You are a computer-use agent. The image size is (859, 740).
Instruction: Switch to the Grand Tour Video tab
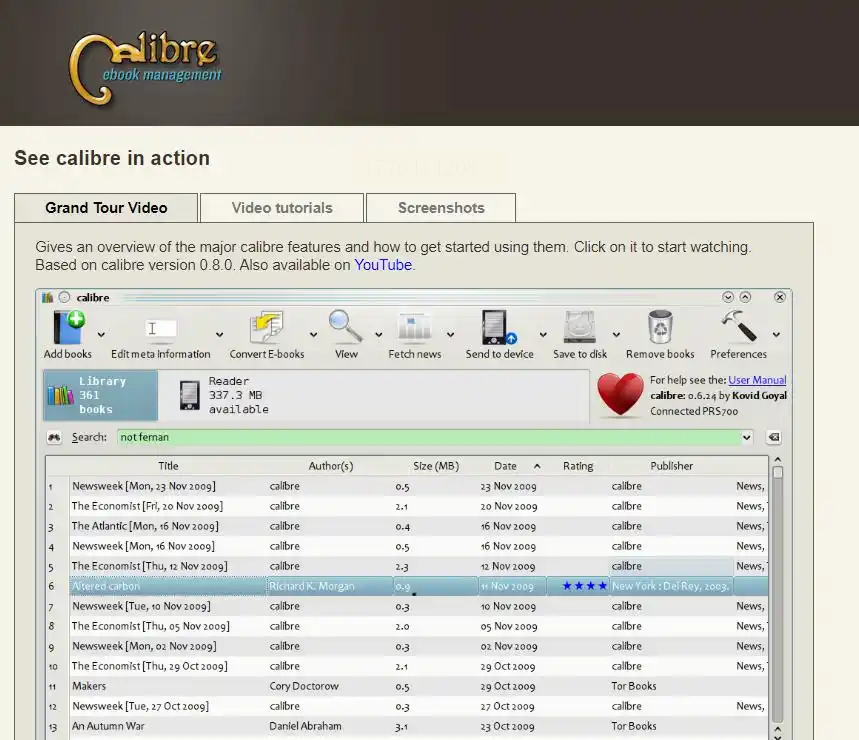coord(106,208)
